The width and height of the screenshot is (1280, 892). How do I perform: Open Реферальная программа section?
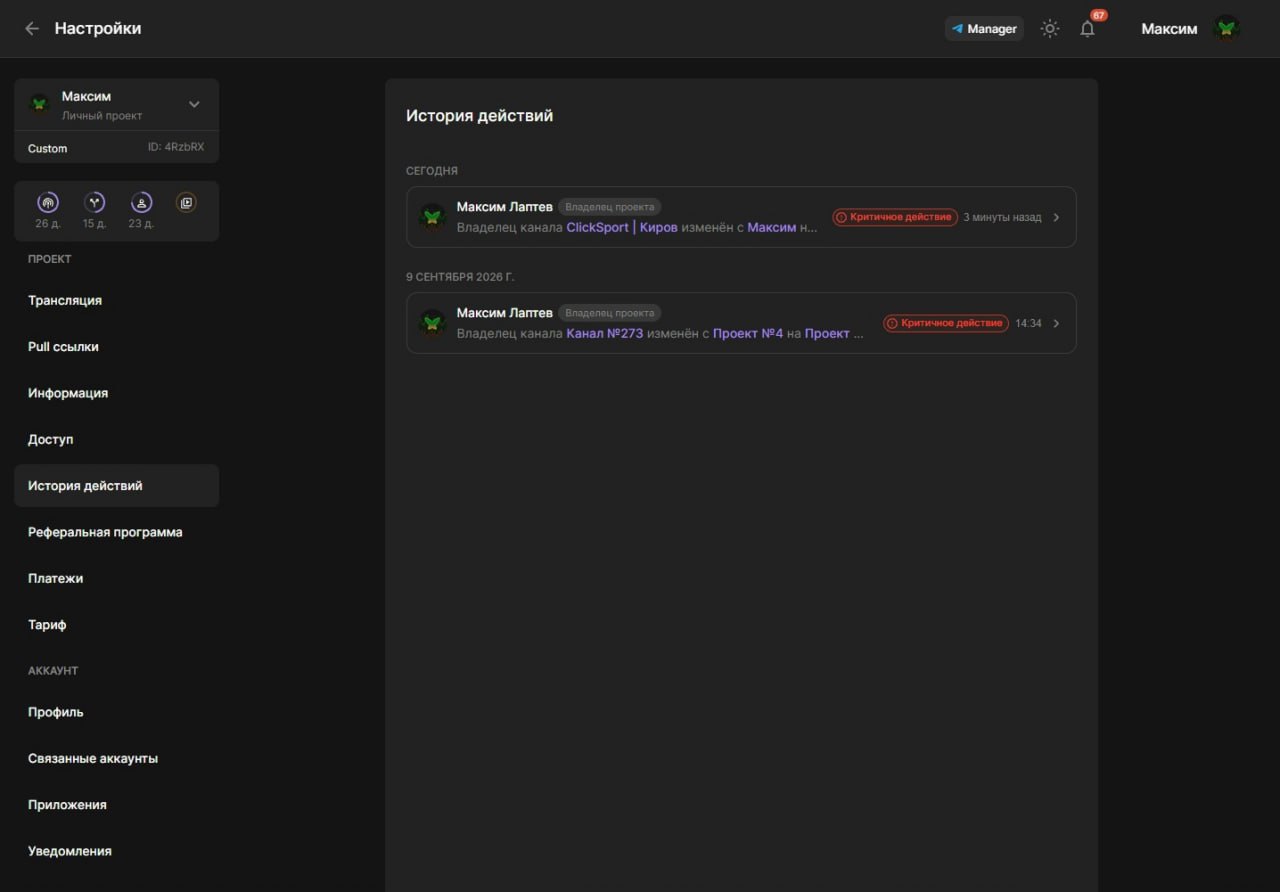point(116,532)
